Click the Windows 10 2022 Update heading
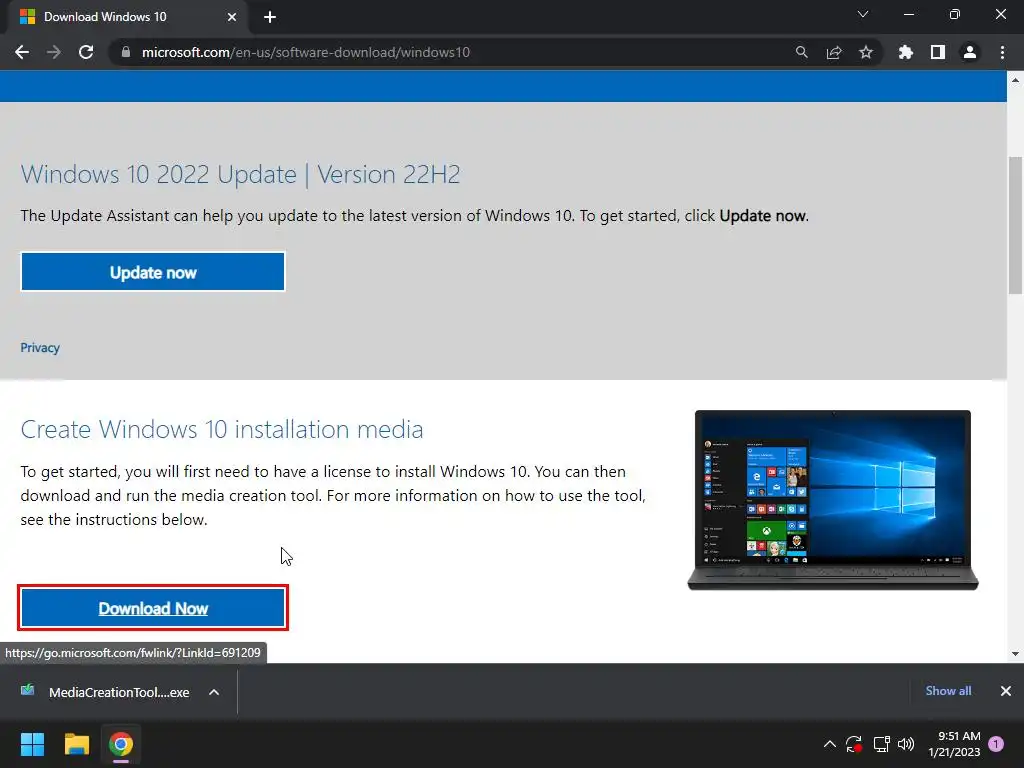1024x768 pixels. [x=240, y=174]
